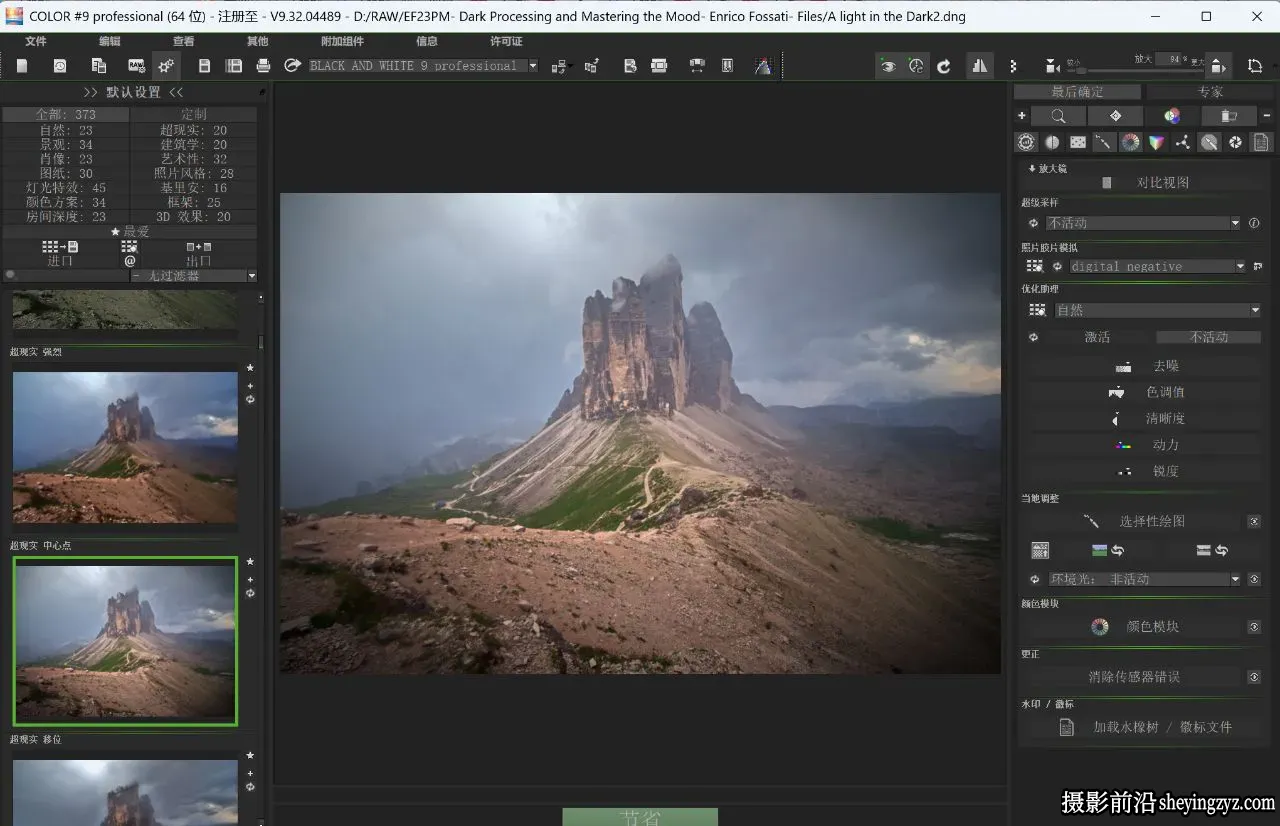Screen dimensions: 1280x826
Task: Open the 编辑 menu
Action: pyautogui.click(x=110, y=41)
